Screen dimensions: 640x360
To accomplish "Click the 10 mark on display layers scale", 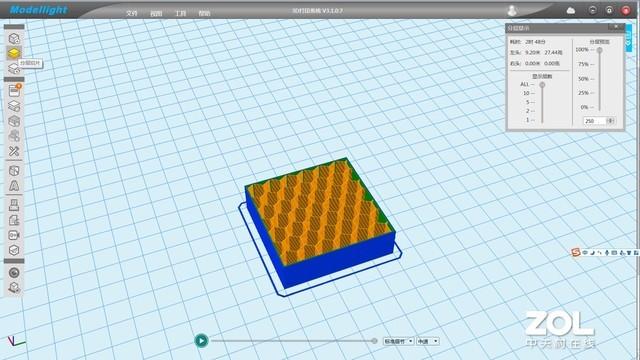I will (527, 93).
